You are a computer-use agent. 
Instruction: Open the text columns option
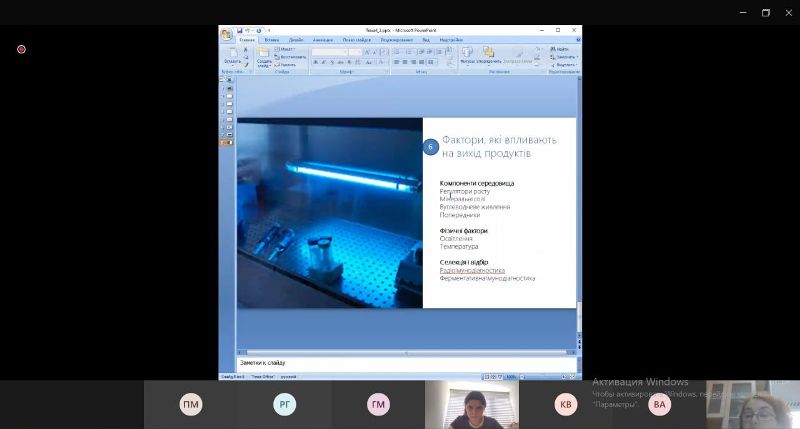432,62
